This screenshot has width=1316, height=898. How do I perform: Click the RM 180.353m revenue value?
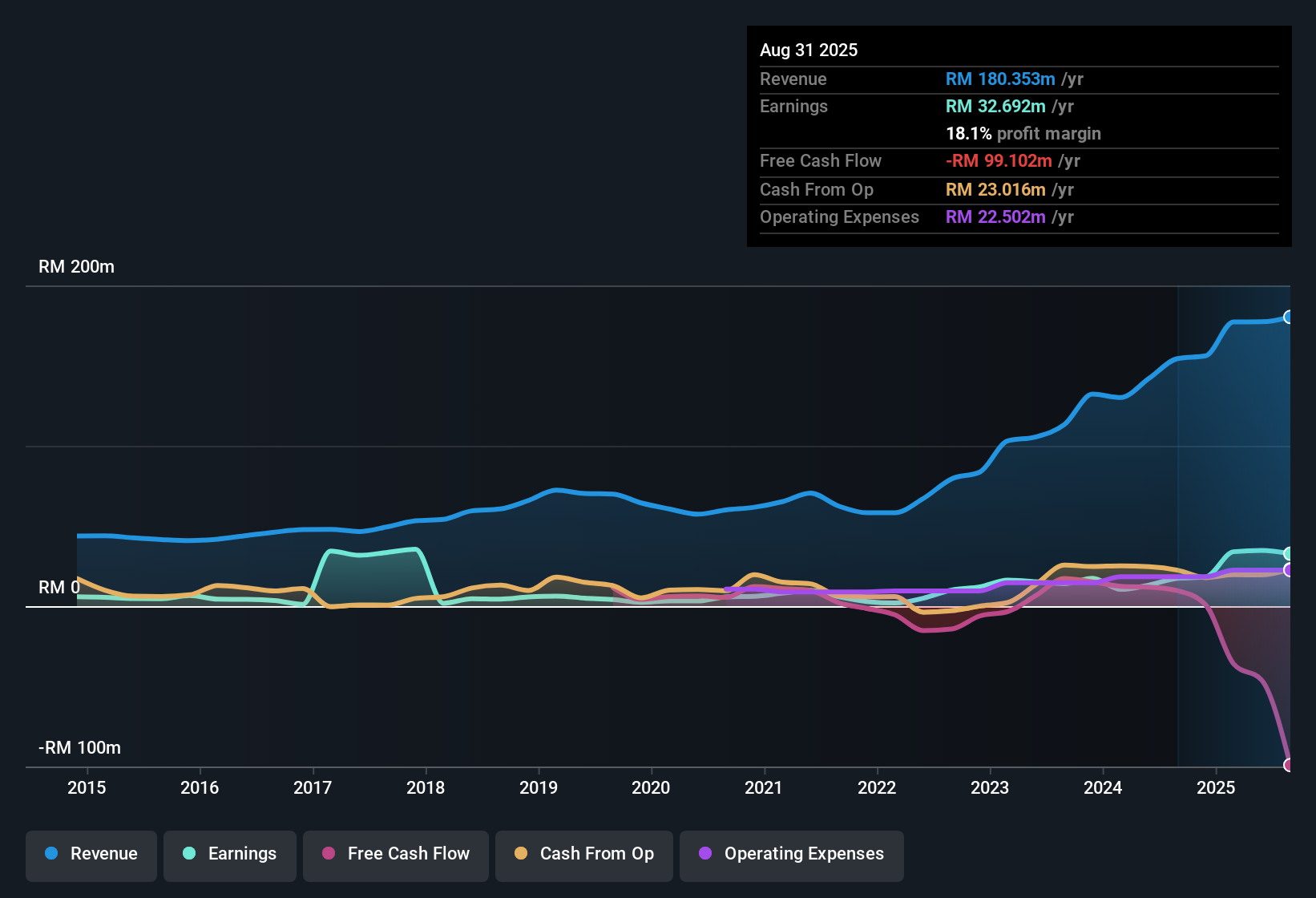(999, 79)
